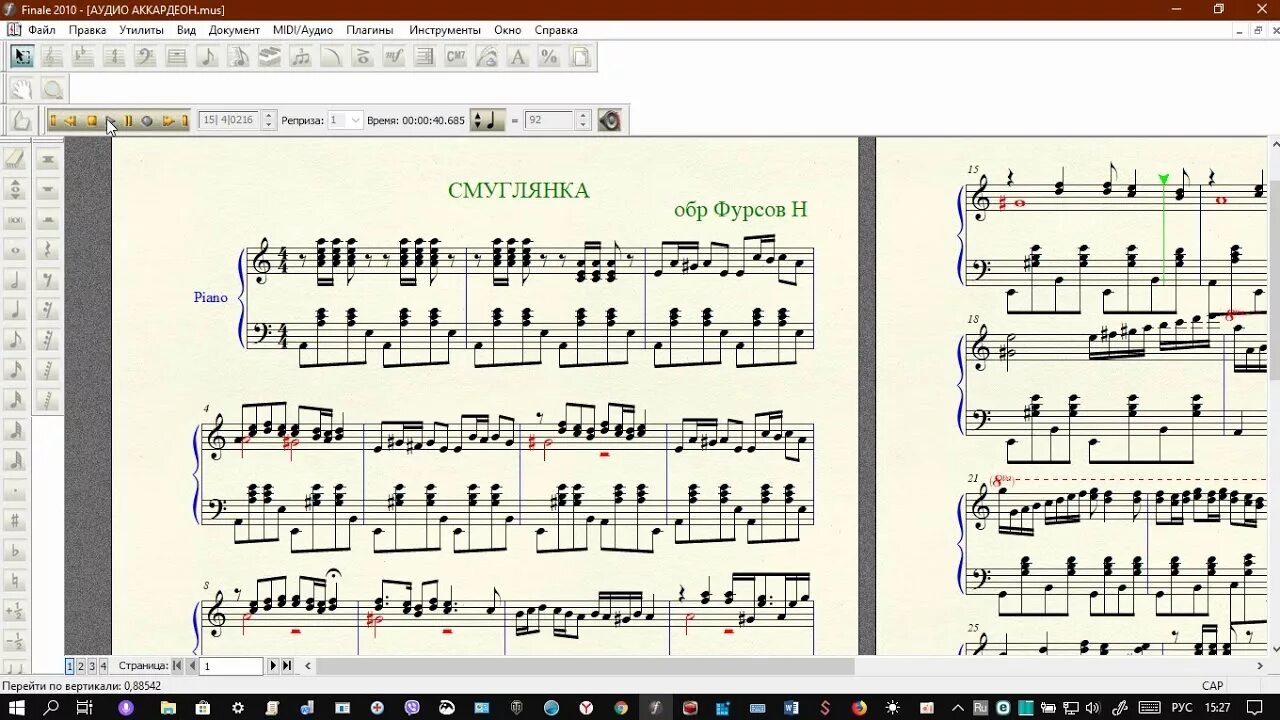Click the page number field
The width and height of the screenshot is (1280, 720).
(232, 666)
